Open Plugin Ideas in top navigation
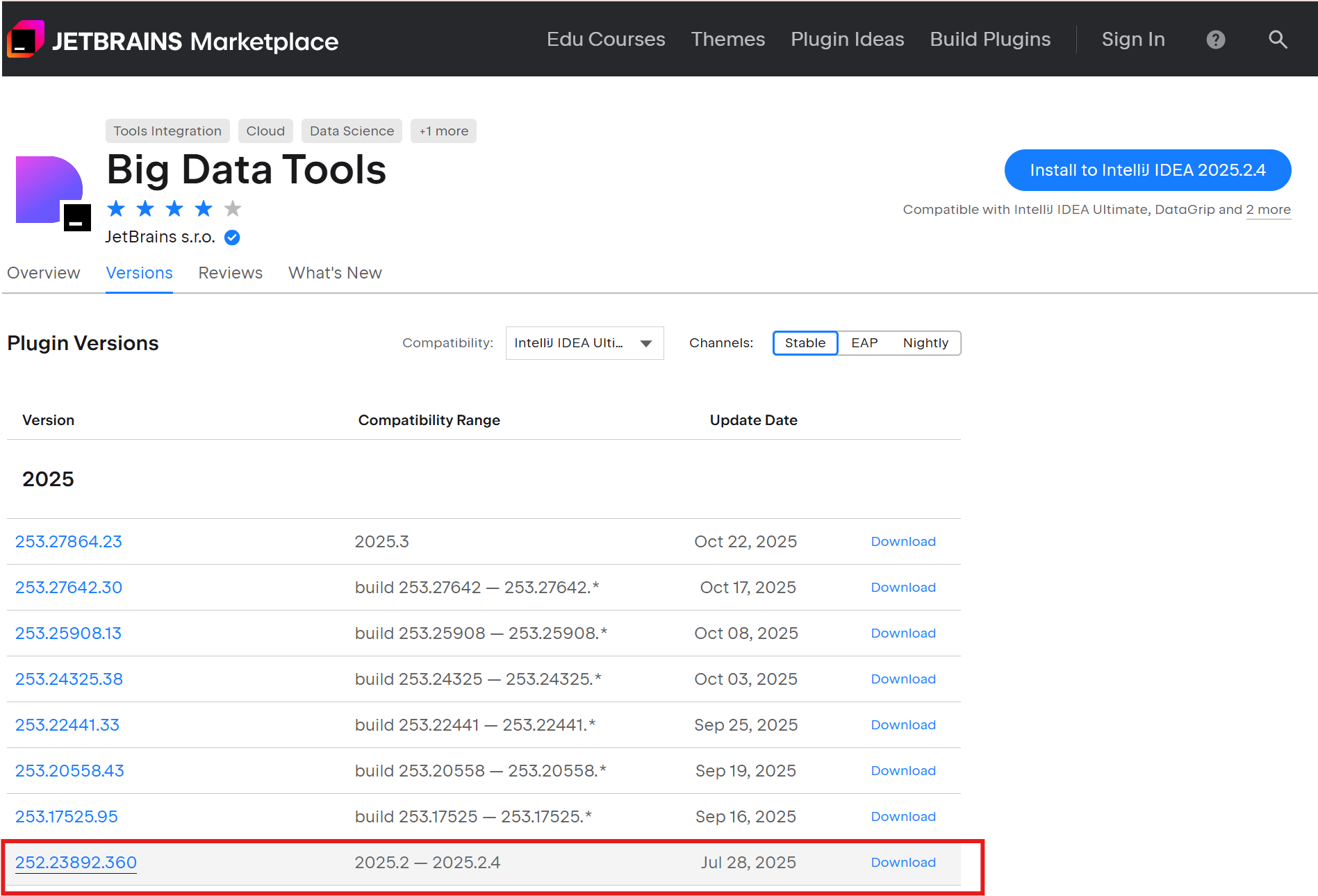Screen dimensions: 1318x896 [x=847, y=40]
